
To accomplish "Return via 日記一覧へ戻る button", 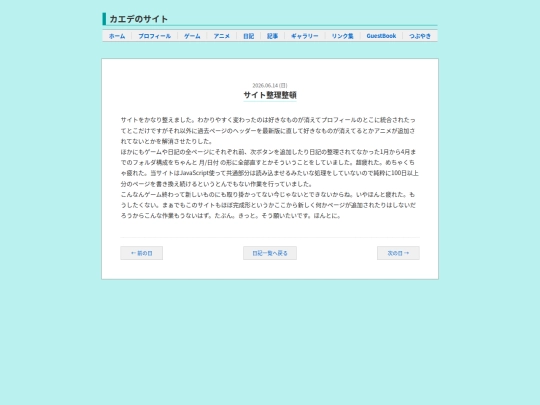I will coord(270,253).
